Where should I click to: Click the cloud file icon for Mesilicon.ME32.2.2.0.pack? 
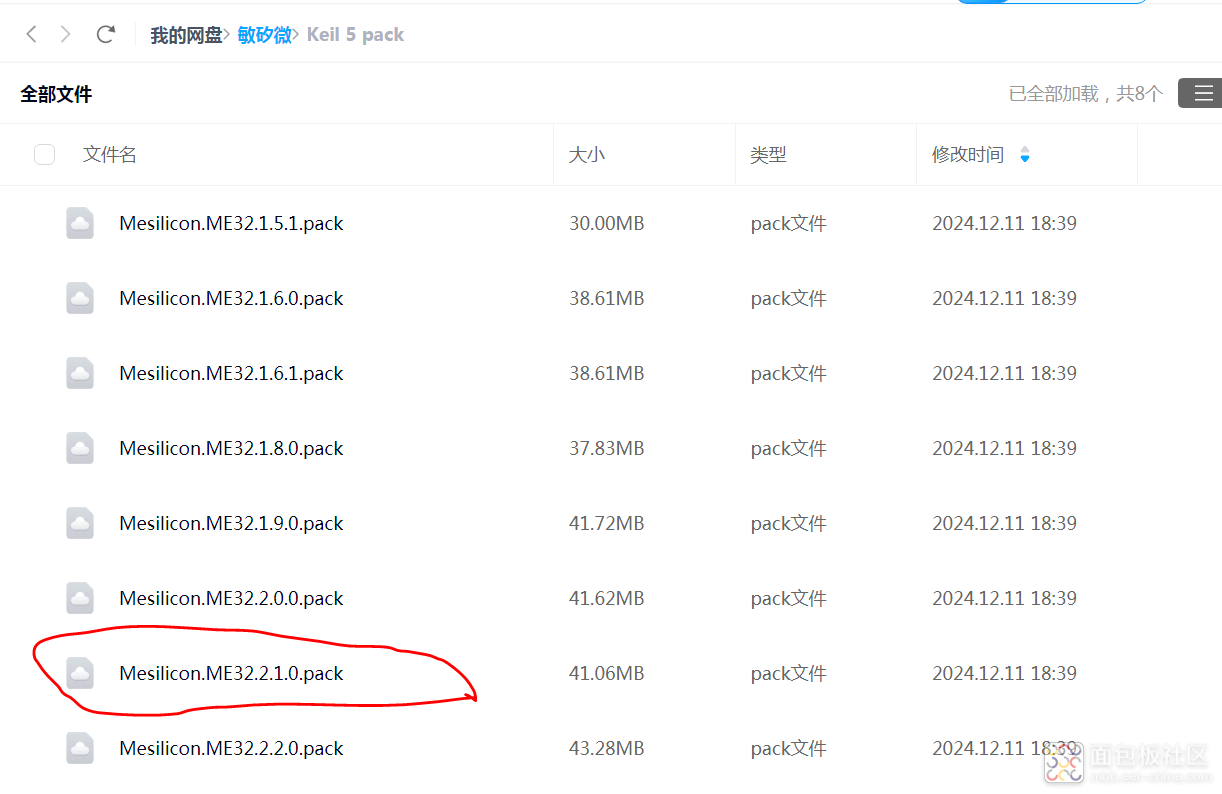[80, 748]
